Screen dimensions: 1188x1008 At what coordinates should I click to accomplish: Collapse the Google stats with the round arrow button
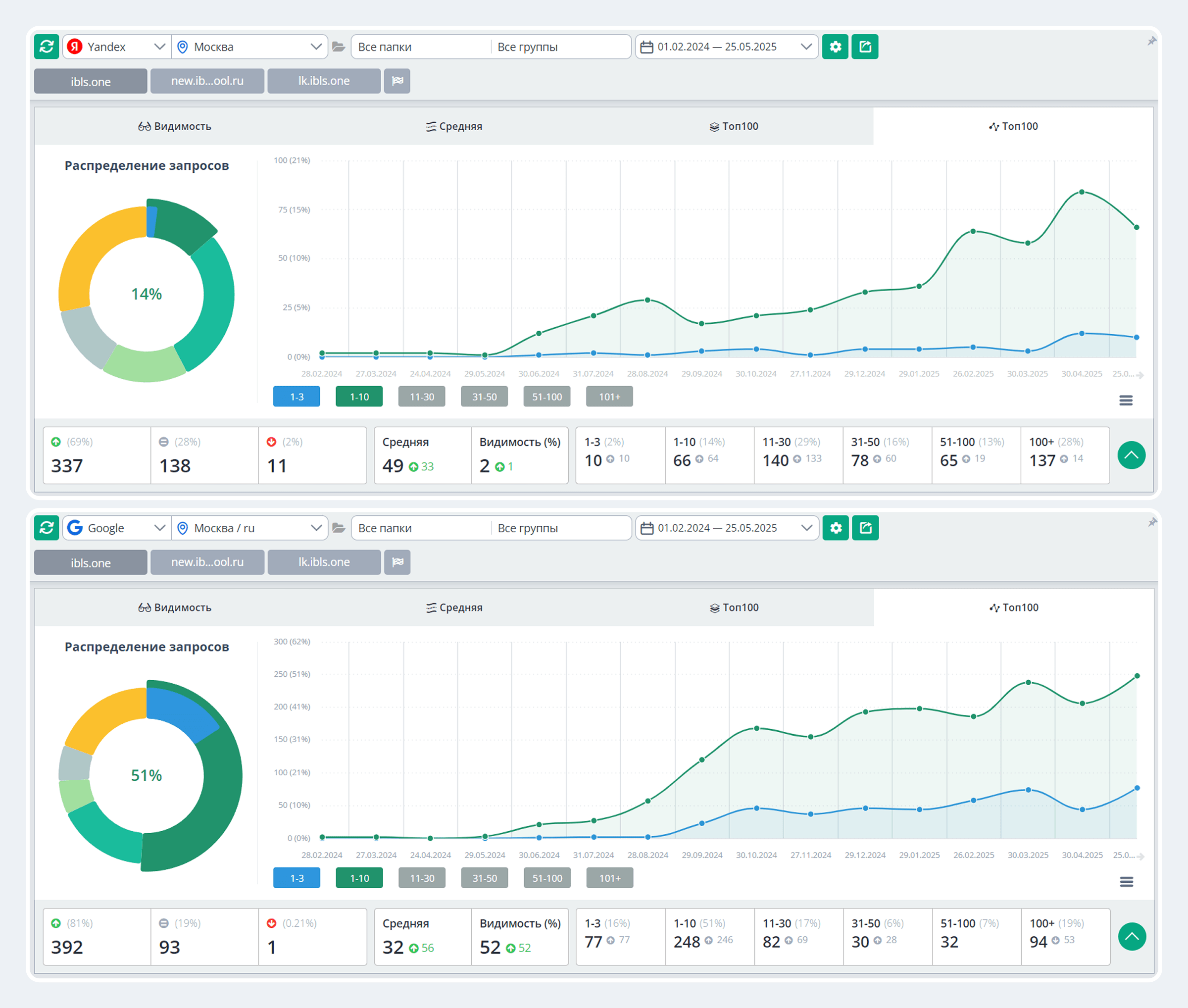click(1132, 937)
